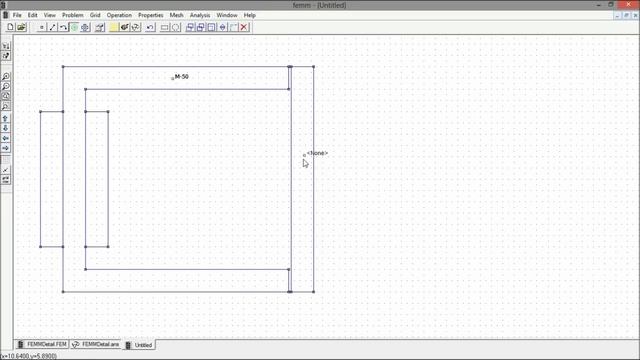Image resolution: width=640 pixels, height=360 pixels.
Task: Pan view up with arrow icon
Action: click(x=6, y=118)
